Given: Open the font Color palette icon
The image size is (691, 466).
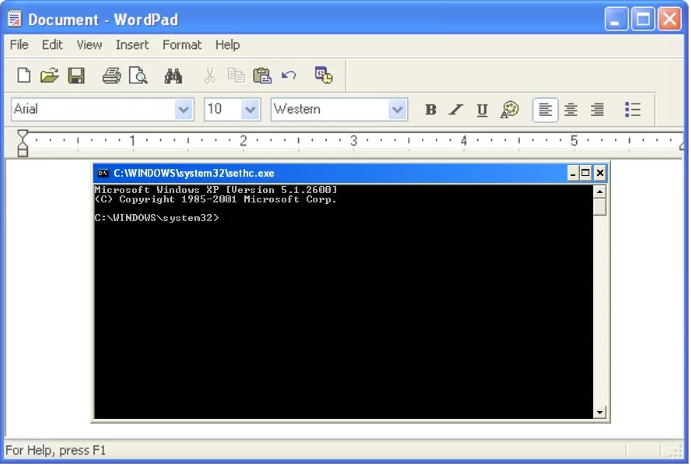Looking at the screenshot, I should point(509,109).
